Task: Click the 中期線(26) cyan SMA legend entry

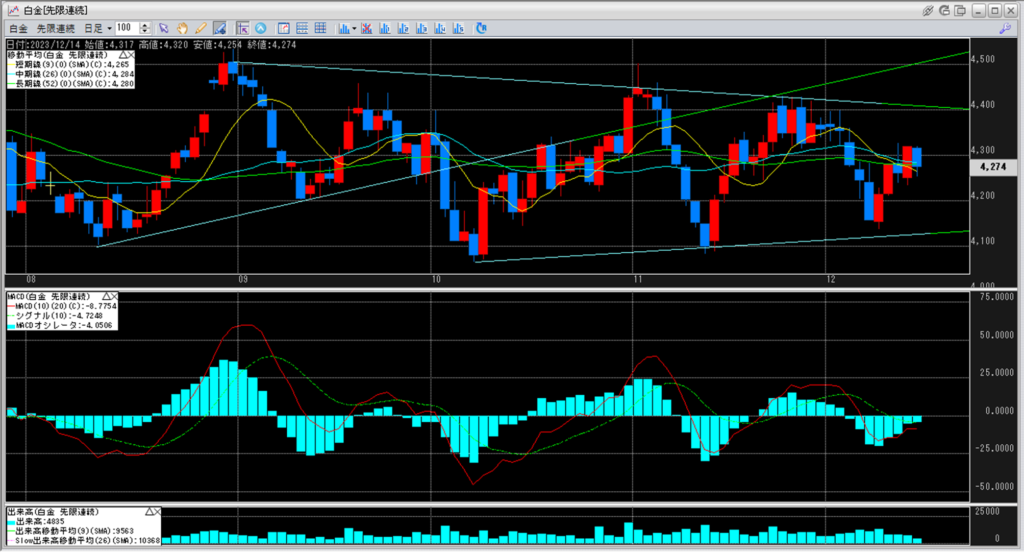Action: pos(71,74)
